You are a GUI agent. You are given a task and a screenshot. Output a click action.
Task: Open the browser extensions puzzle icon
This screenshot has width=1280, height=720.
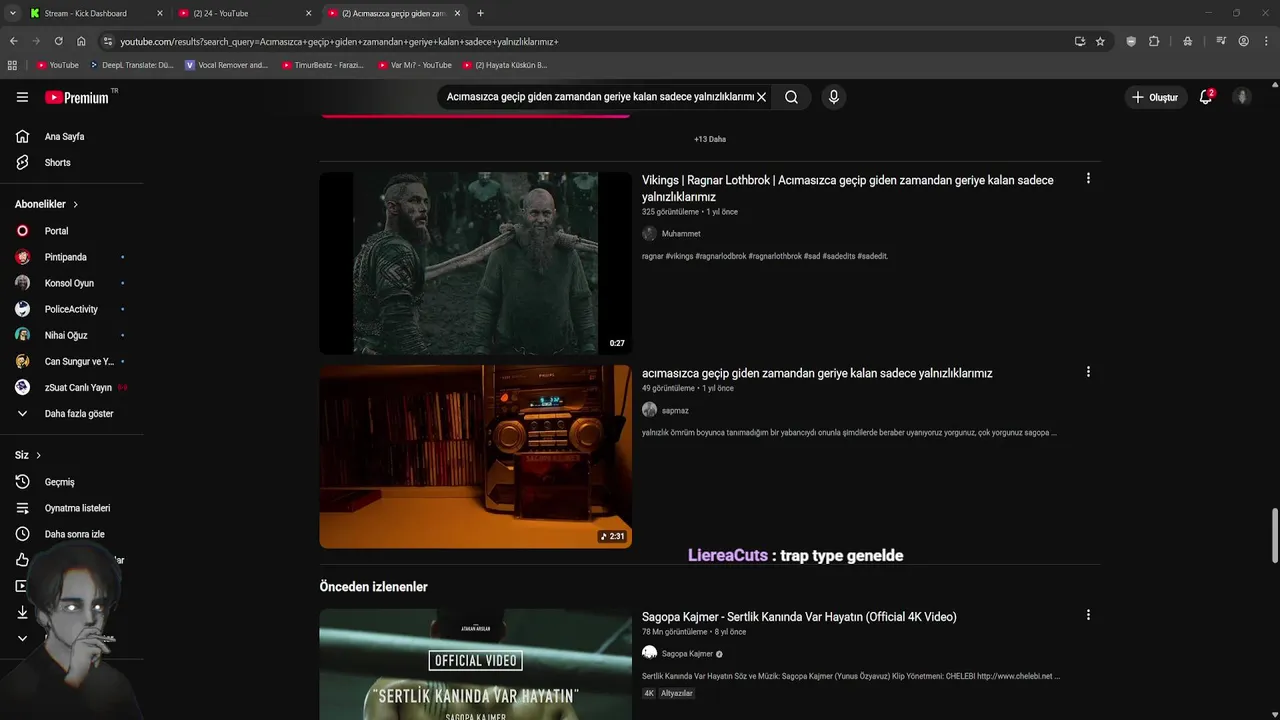click(x=1154, y=41)
